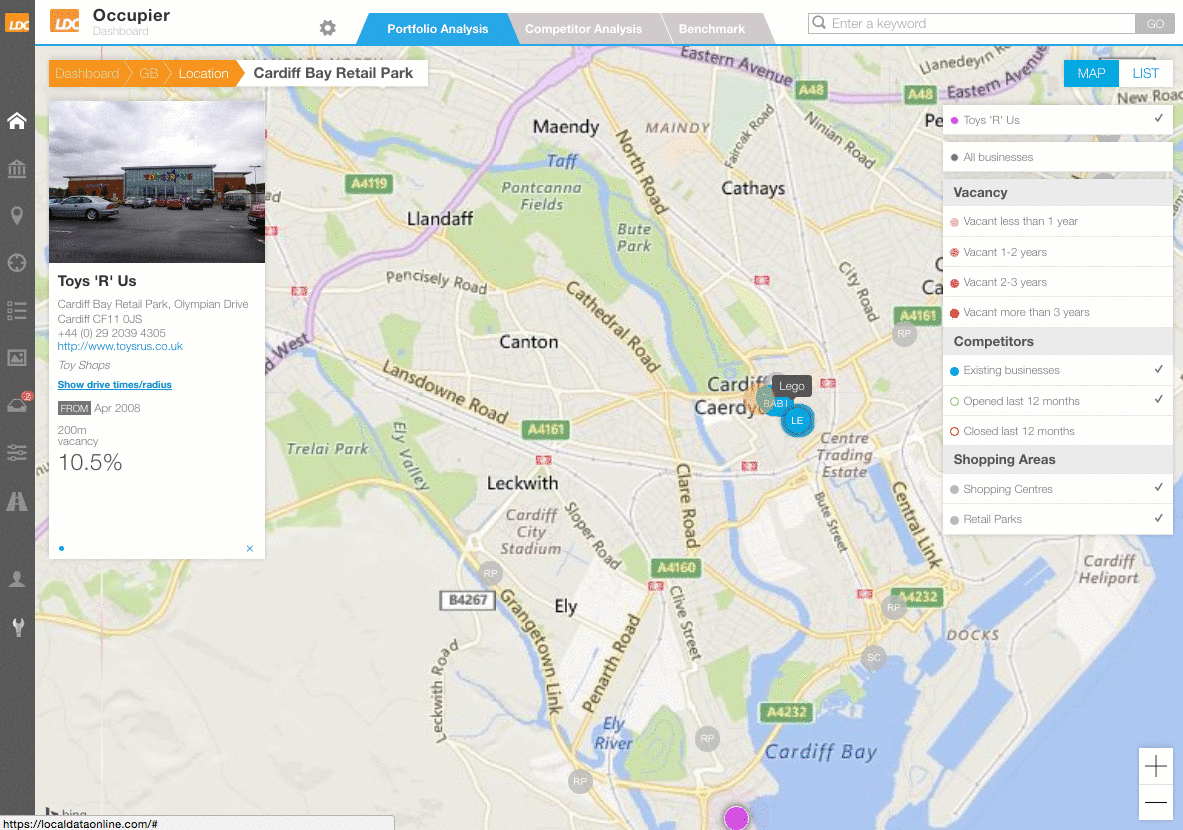
Task: Click the orange LDC logo beside Occupier
Action: click(x=65, y=21)
